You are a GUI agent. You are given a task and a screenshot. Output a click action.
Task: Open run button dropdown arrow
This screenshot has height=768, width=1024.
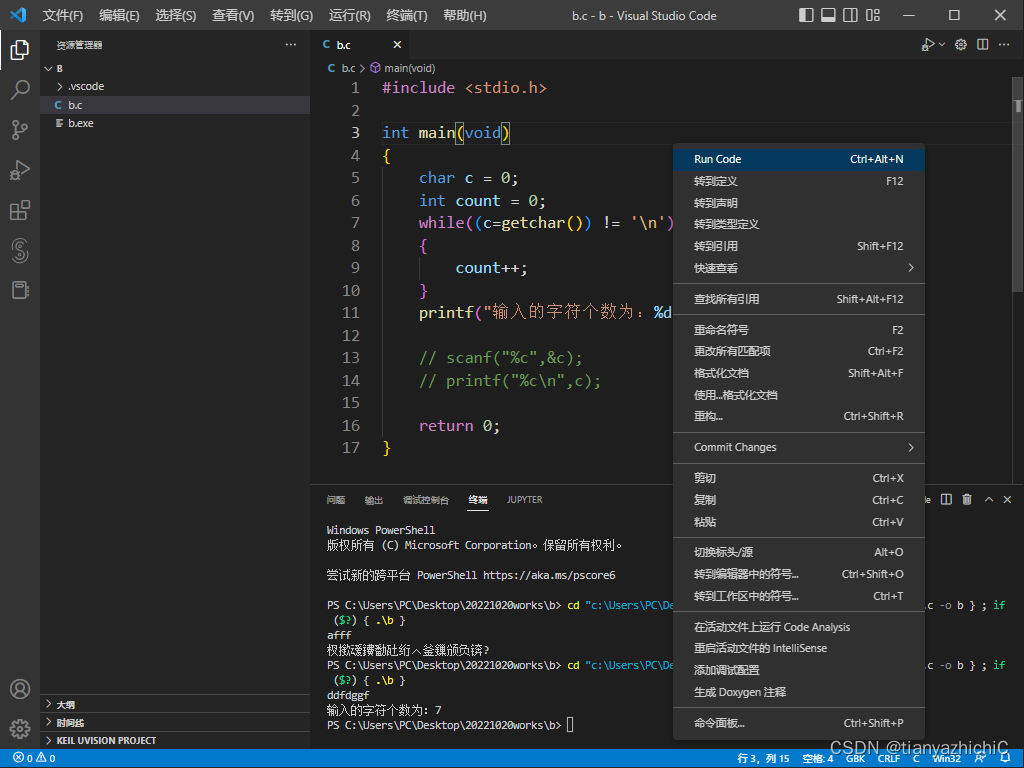click(x=942, y=44)
